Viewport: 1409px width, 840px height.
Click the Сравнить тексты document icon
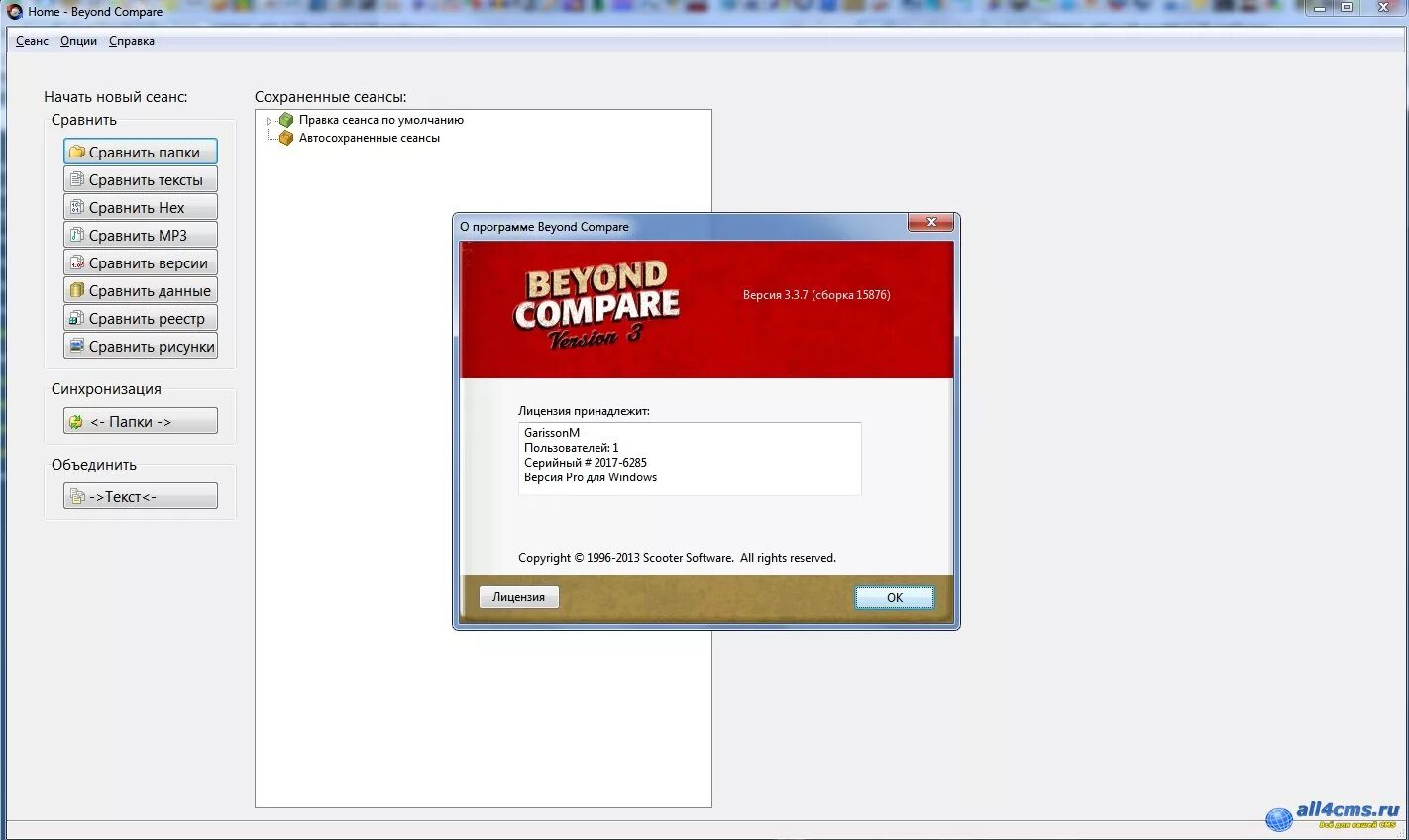tap(76, 179)
